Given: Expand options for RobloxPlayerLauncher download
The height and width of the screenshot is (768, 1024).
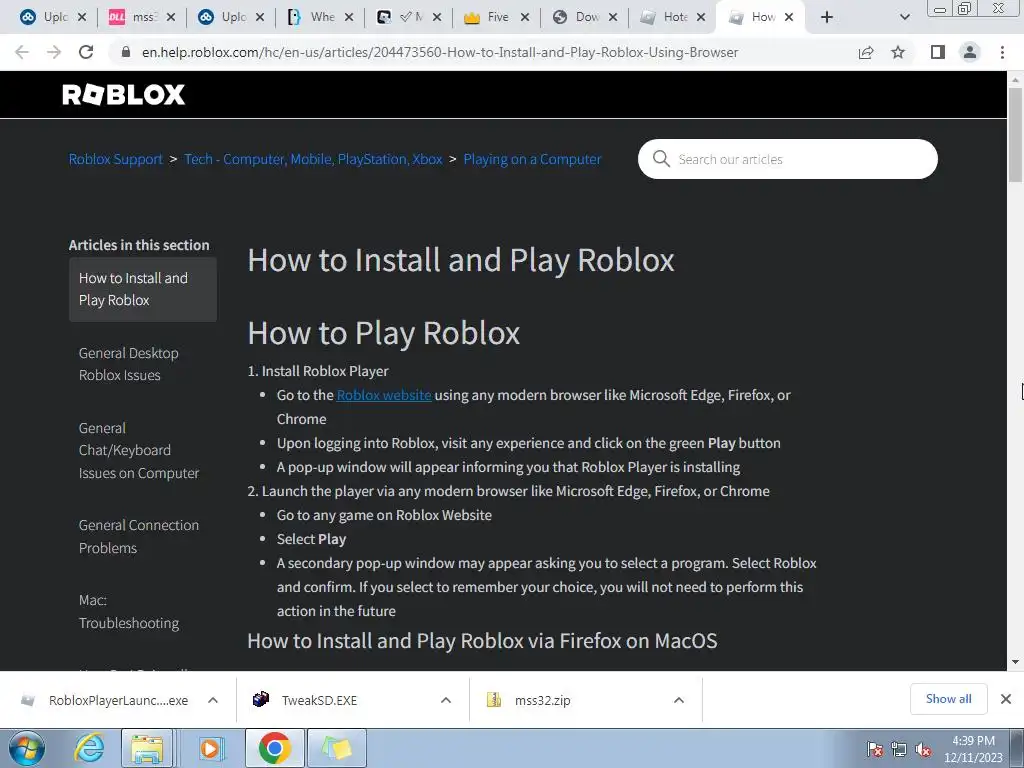Looking at the screenshot, I should 213,700.
